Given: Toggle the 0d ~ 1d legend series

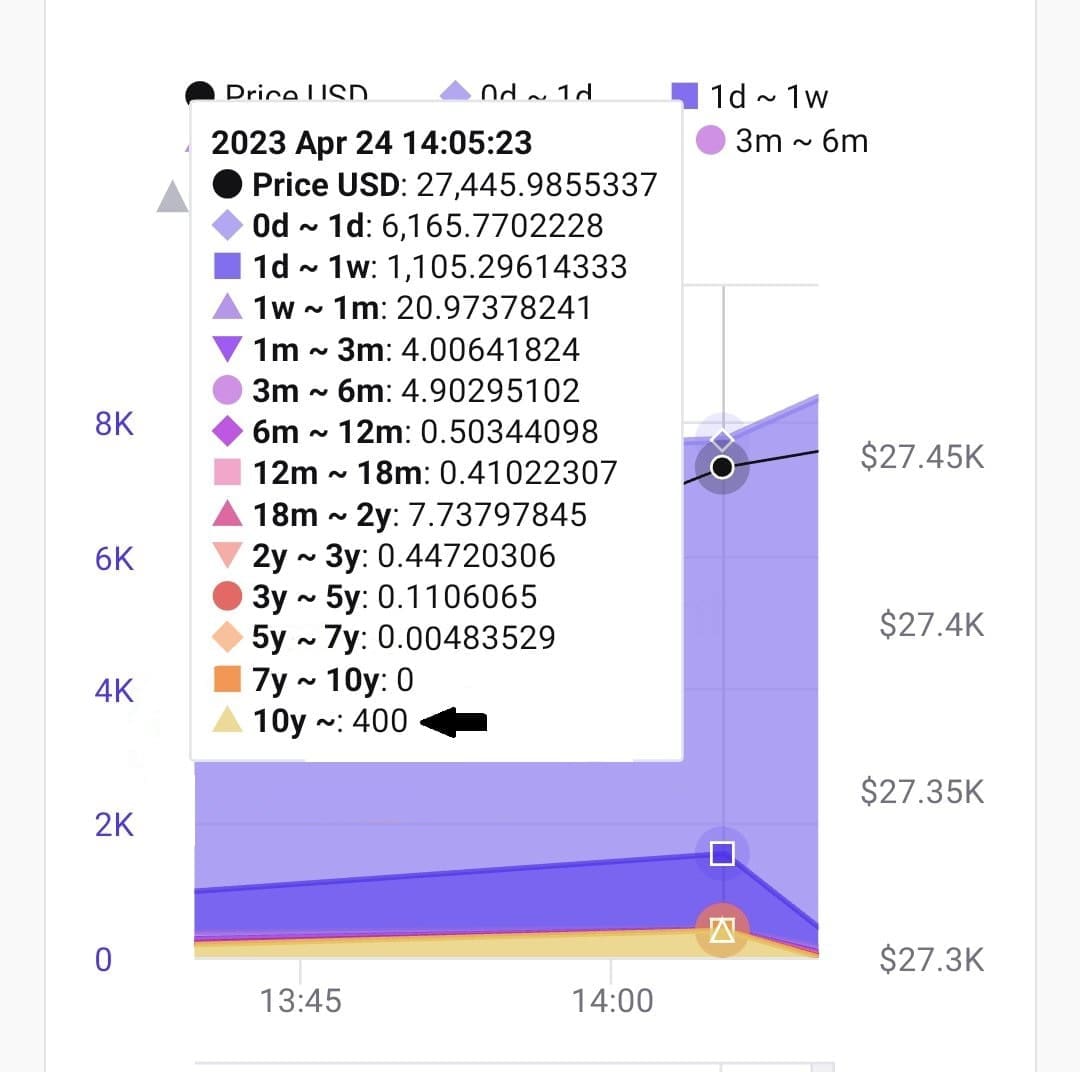Looking at the screenshot, I should pos(517,92).
